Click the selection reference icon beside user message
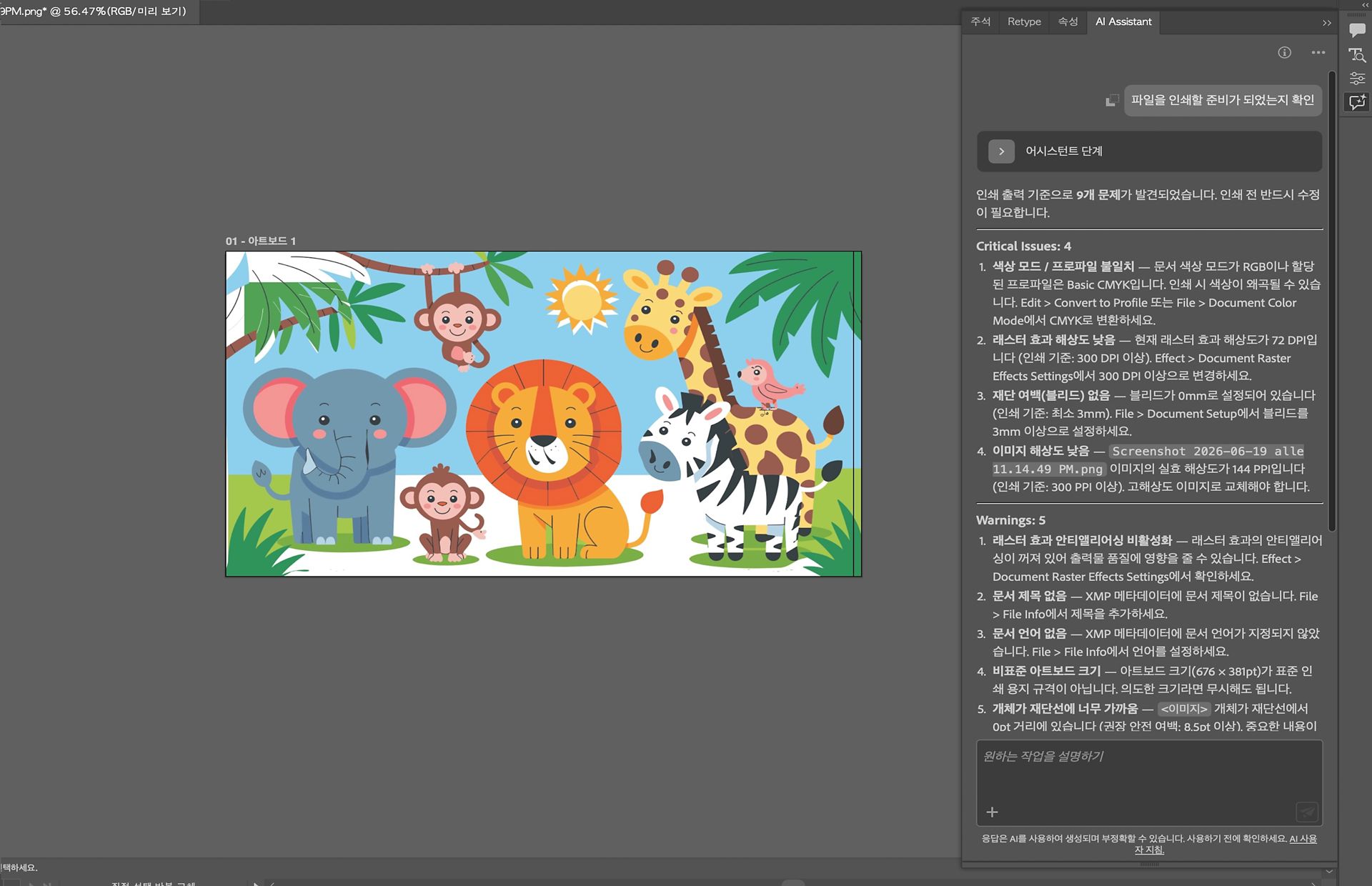Screen dimensions: 1372x886 click(1112, 100)
